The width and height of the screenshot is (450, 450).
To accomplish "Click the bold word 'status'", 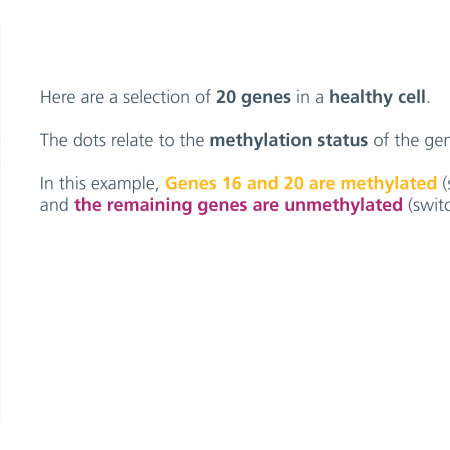I will (x=342, y=140).
